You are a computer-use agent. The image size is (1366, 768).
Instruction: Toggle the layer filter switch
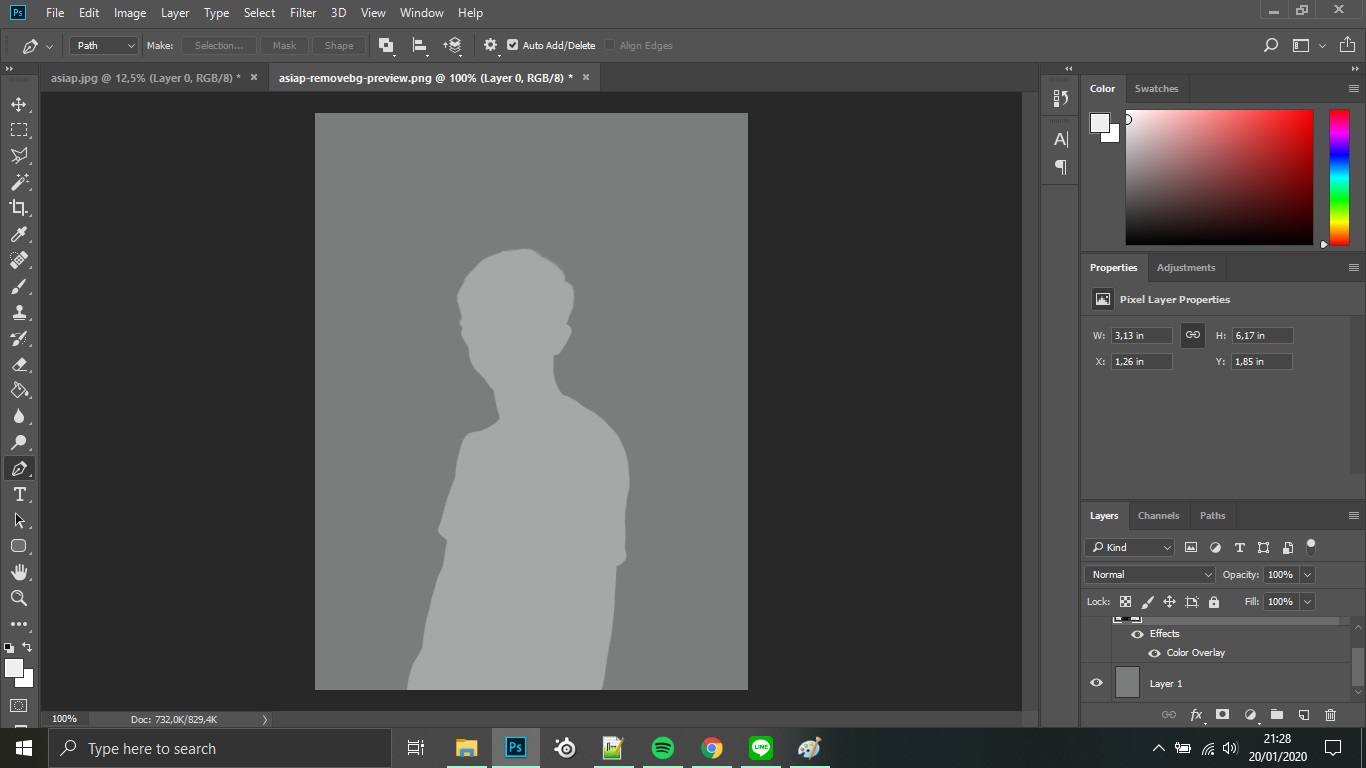click(1311, 546)
